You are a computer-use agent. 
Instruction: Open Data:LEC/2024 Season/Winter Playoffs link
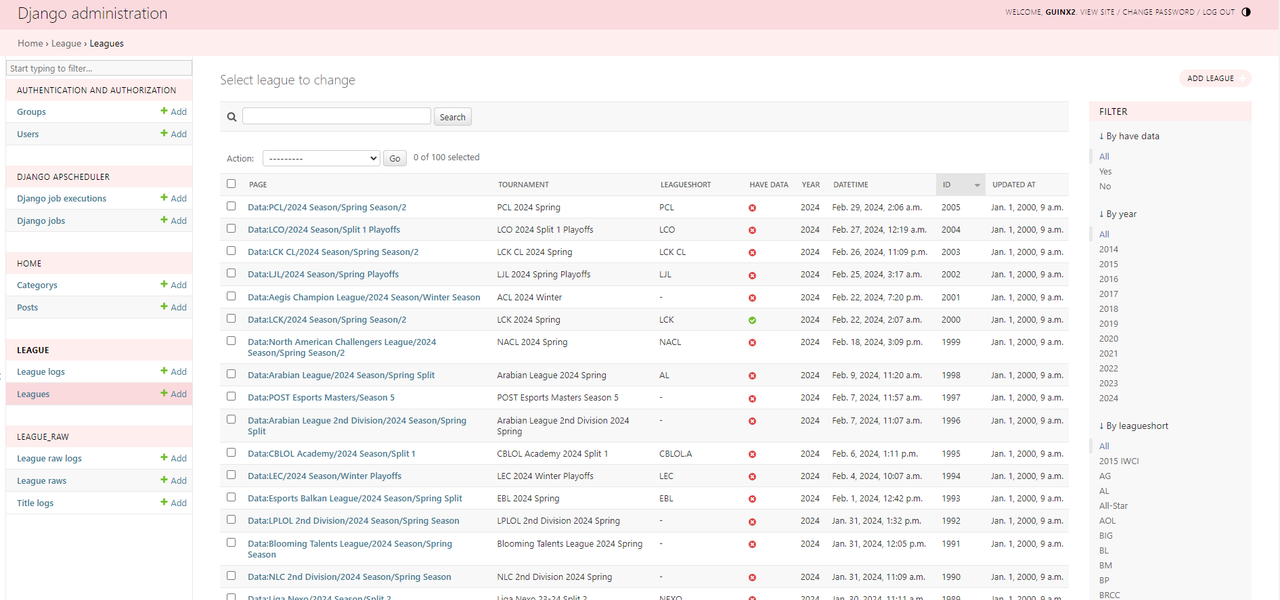pos(324,476)
